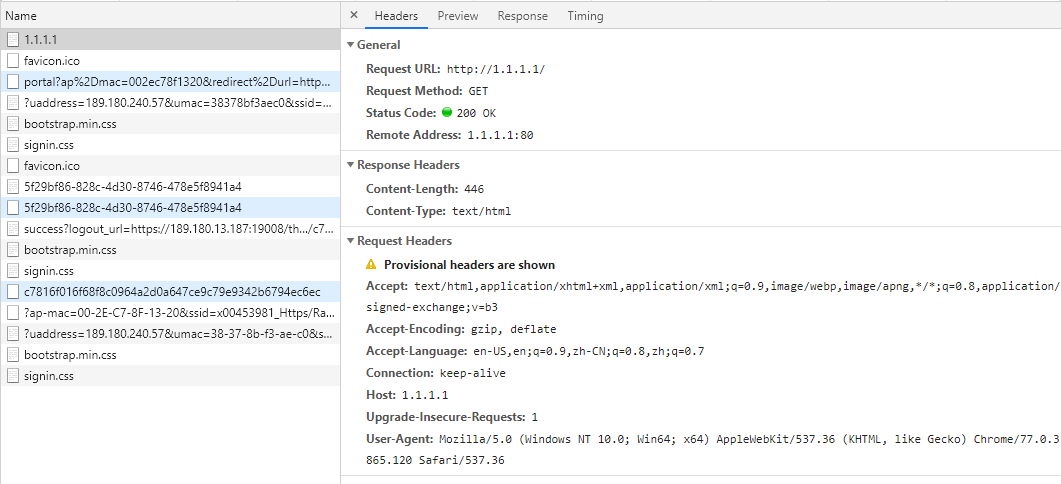Open the Timing tab
Screen dimensions: 1061x484
coord(585,16)
